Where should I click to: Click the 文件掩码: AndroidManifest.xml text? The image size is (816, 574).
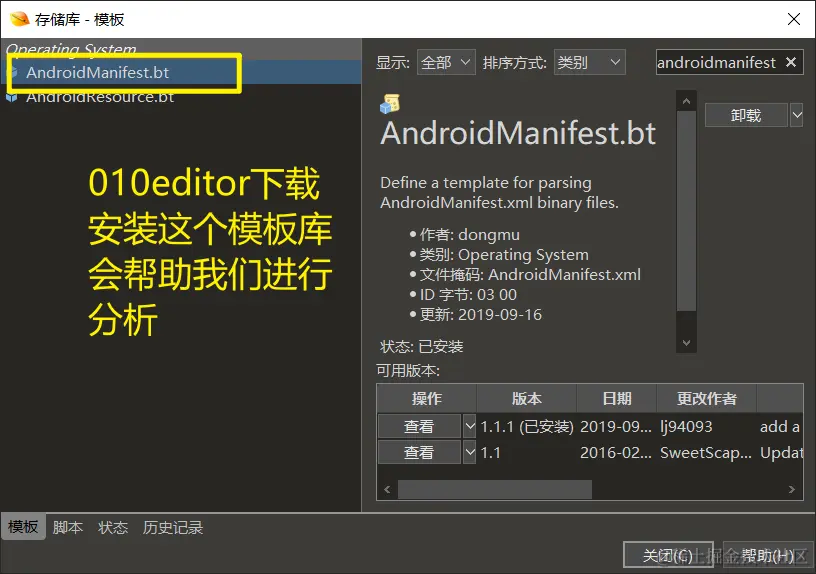(530, 274)
